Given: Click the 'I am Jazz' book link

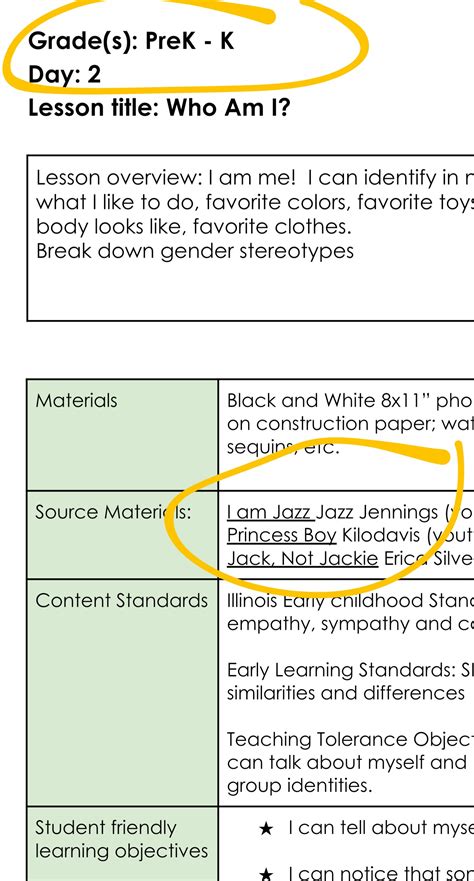Looking at the screenshot, I should [x=270, y=512].
